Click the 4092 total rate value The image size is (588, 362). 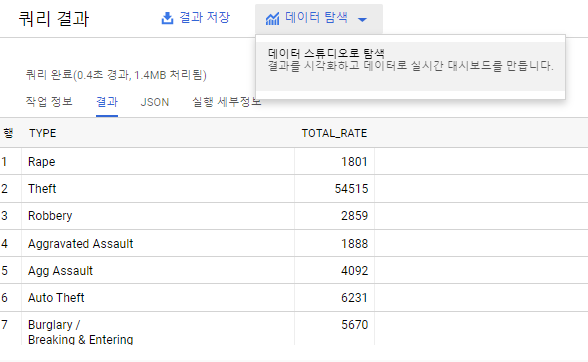point(354,271)
